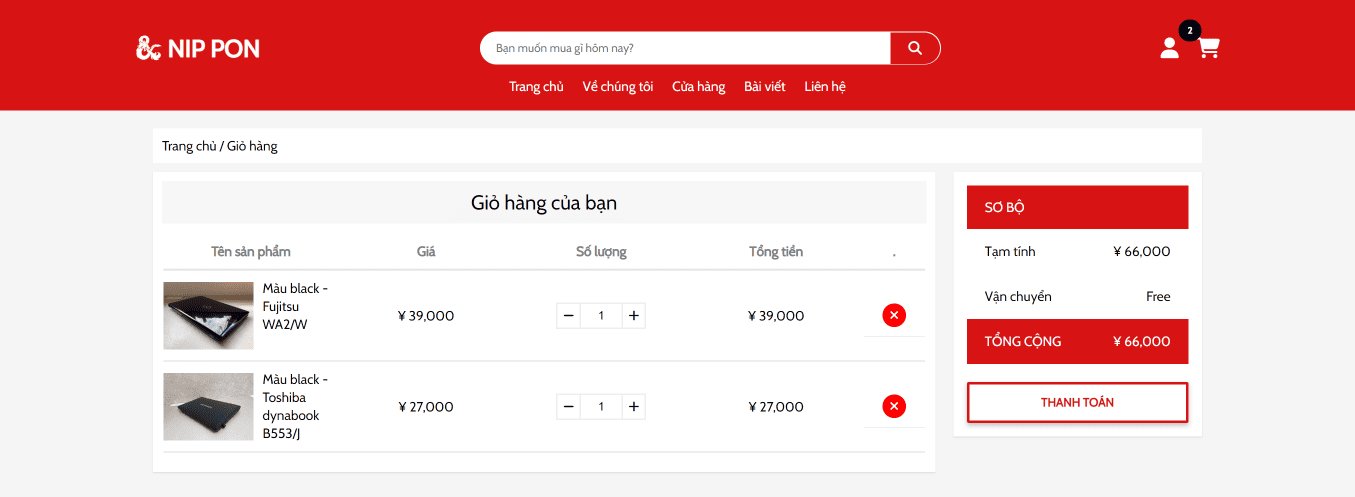The height and width of the screenshot is (497, 1355).
Task: Click Giỏ hàng in the breadcrumb
Action: tap(252, 146)
